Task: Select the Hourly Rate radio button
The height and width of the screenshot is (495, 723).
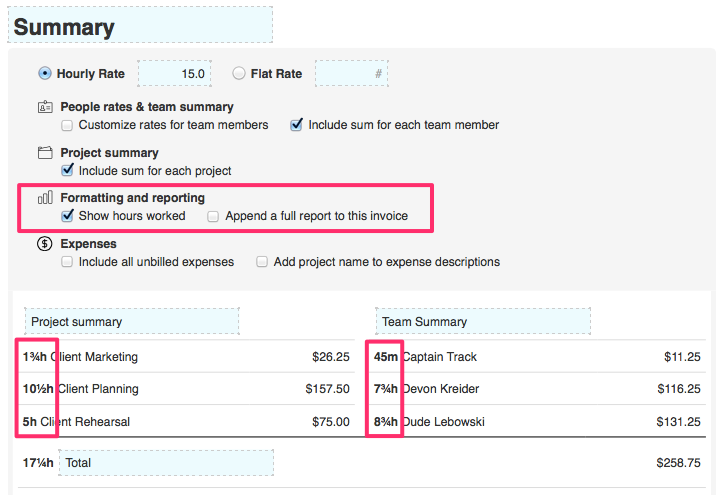Action: tap(45, 73)
